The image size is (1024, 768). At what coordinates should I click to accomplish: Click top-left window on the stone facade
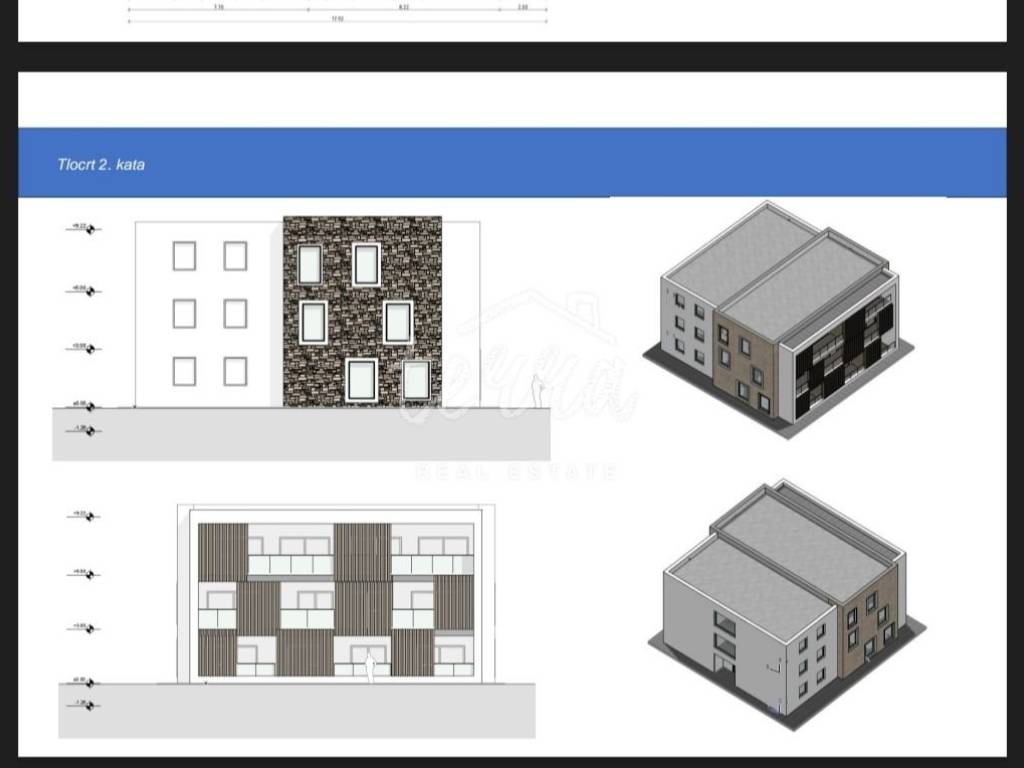[310, 265]
